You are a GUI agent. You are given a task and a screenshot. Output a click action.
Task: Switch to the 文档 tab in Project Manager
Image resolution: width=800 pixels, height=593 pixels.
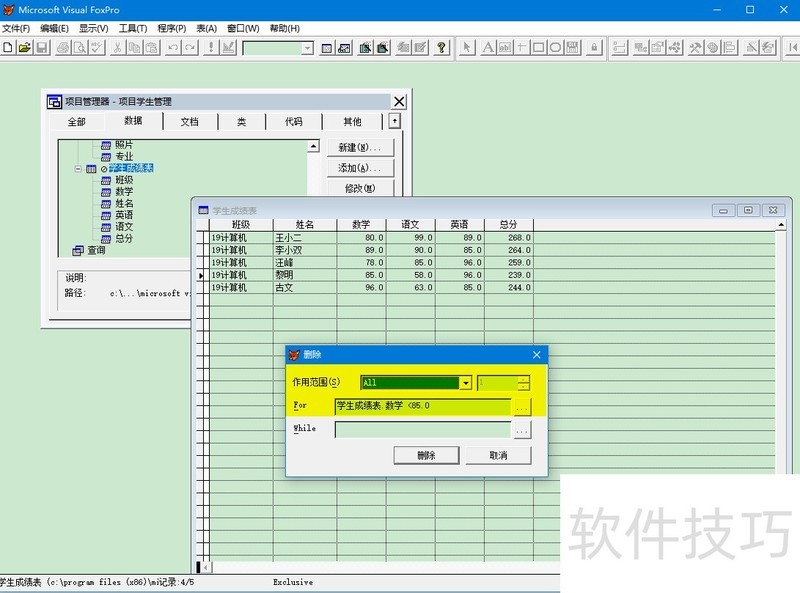(189, 121)
